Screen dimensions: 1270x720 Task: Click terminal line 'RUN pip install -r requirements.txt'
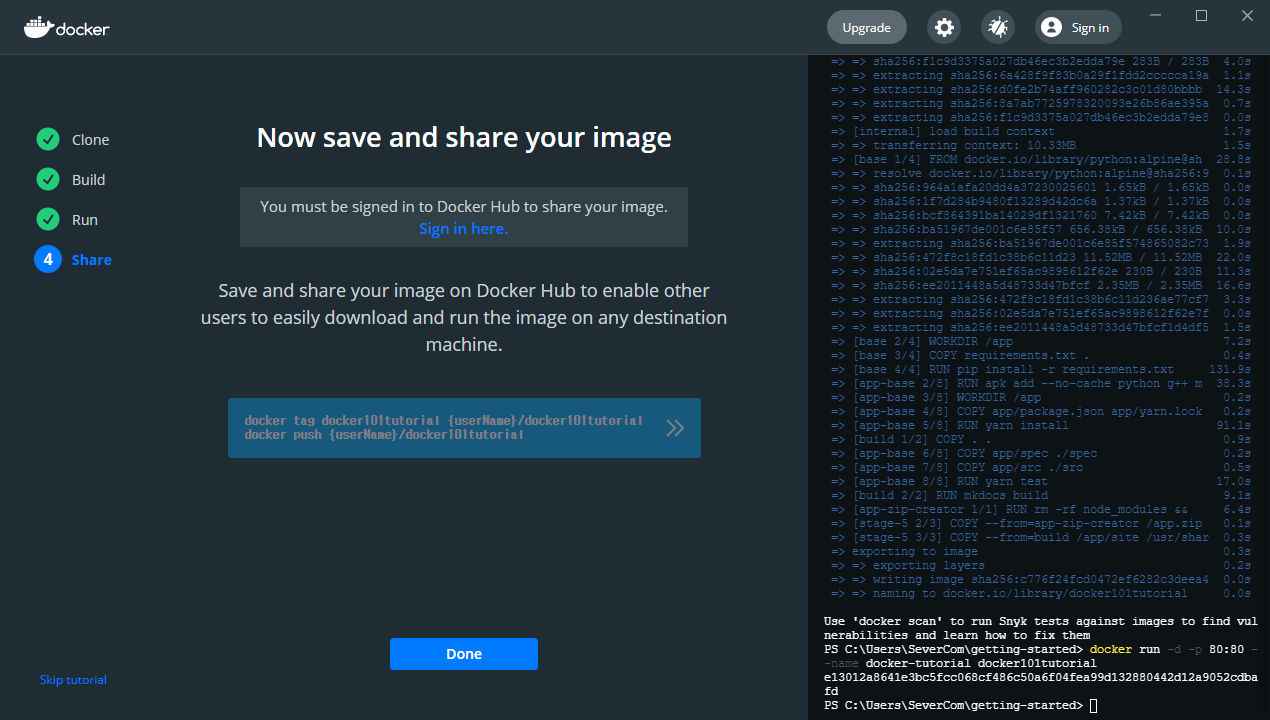tap(1040, 369)
